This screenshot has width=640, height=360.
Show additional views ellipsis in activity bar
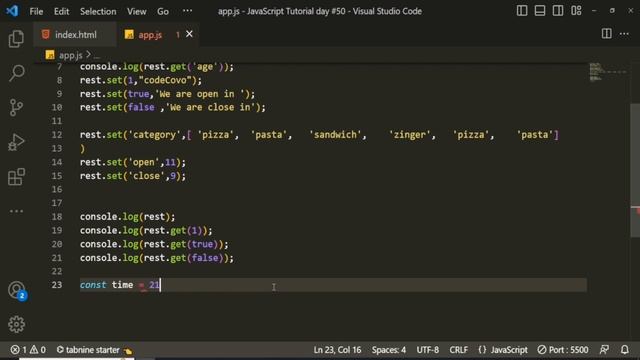[x=16, y=211]
